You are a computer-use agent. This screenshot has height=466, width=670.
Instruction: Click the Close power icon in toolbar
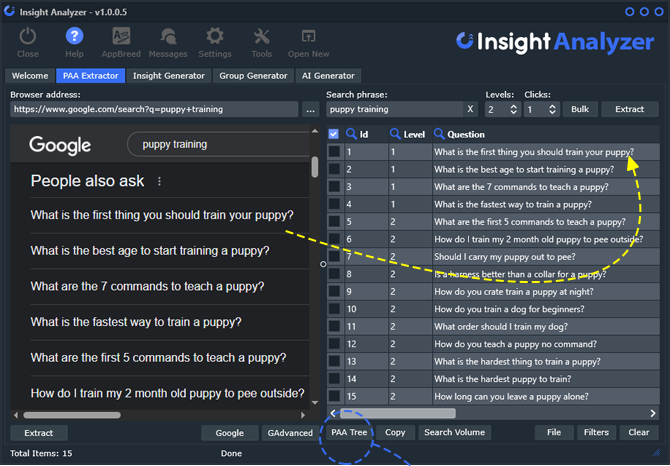28,37
